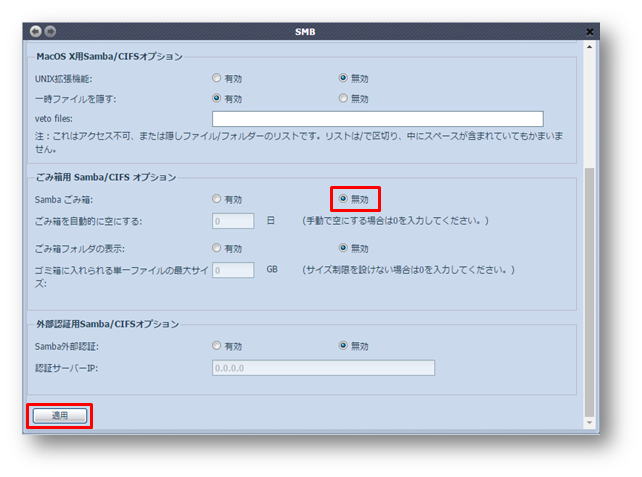Click the vertical scrollbar thumb
Viewport: 642px width, 477px height.
click(x=589, y=292)
